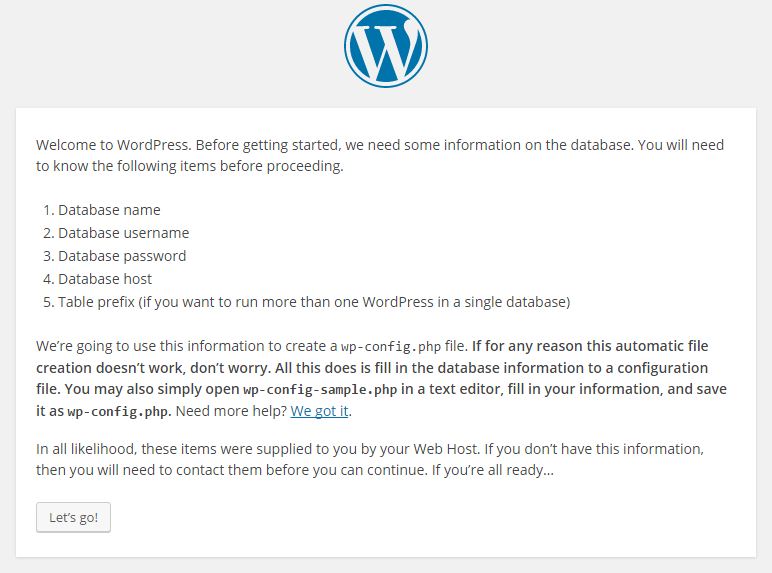Click the WordPress logo at top
The height and width of the screenshot is (573, 772).
click(386, 46)
